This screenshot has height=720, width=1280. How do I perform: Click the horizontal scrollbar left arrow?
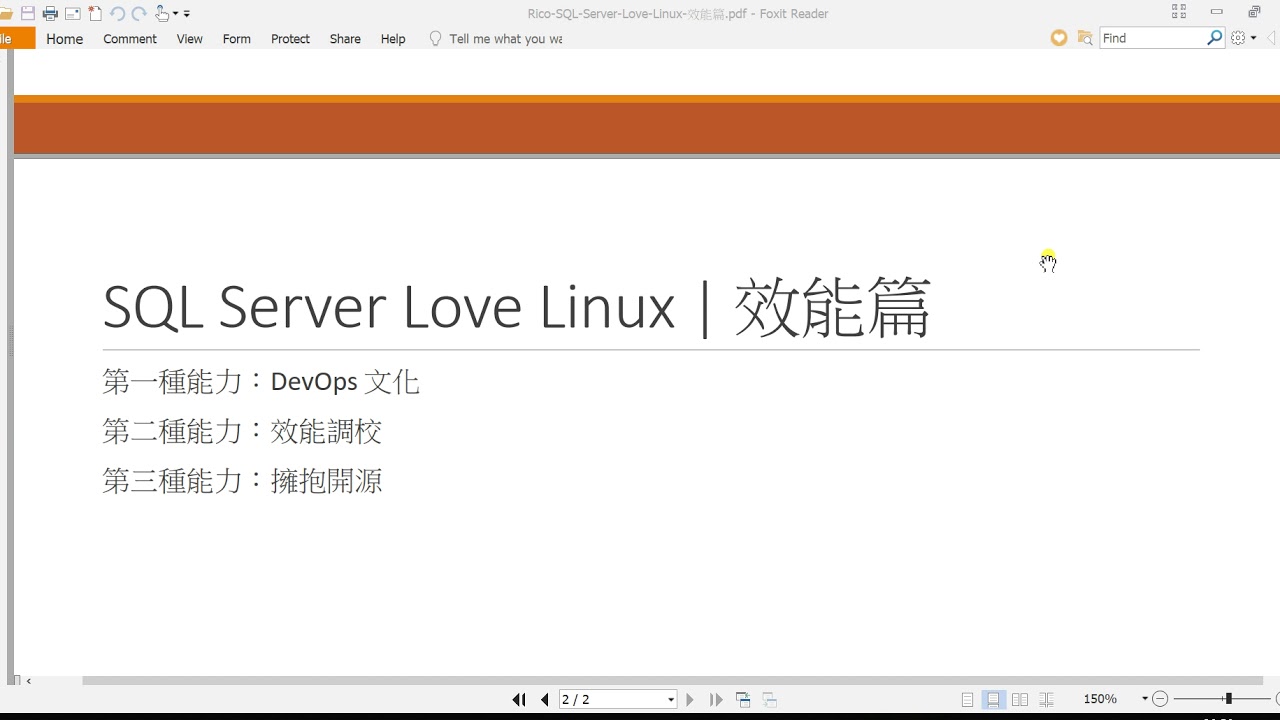click(29, 681)
